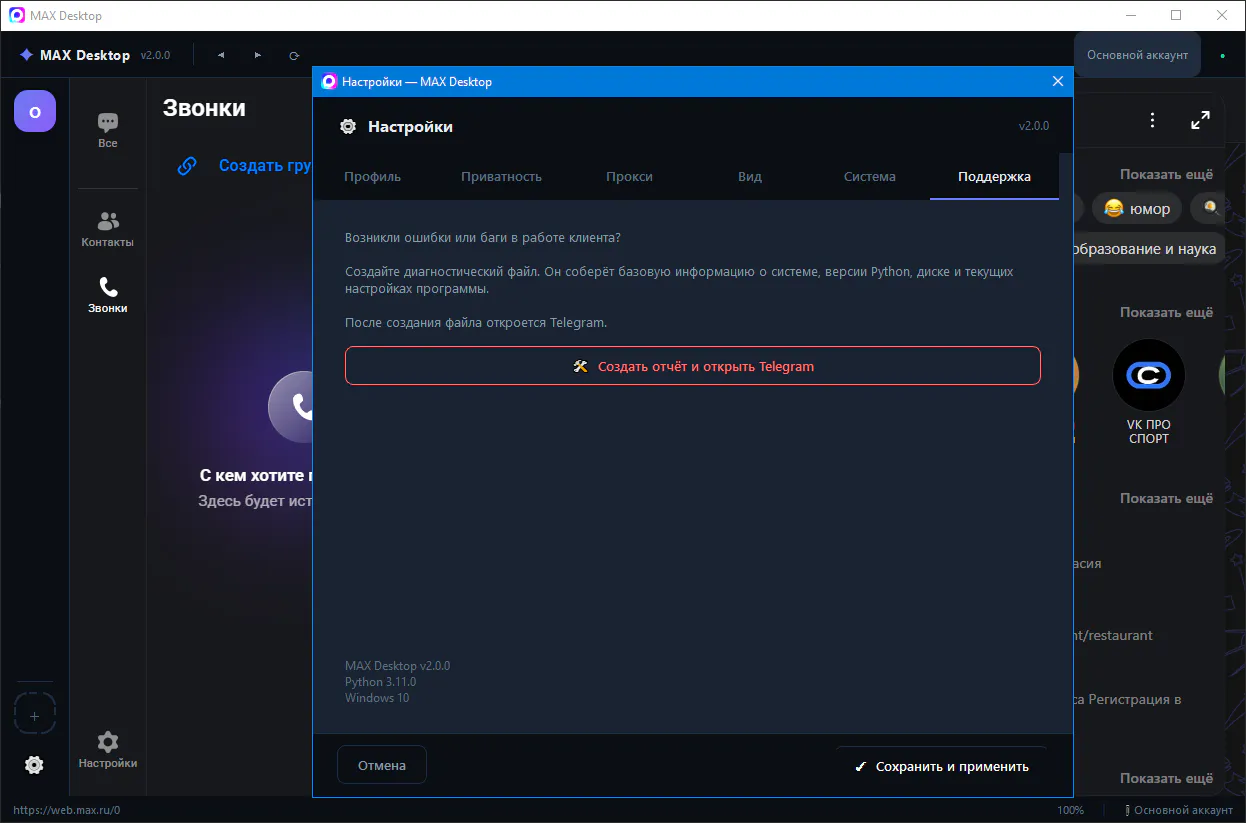
Task: Open the Звонки section
Action: (x=108, y=296)
